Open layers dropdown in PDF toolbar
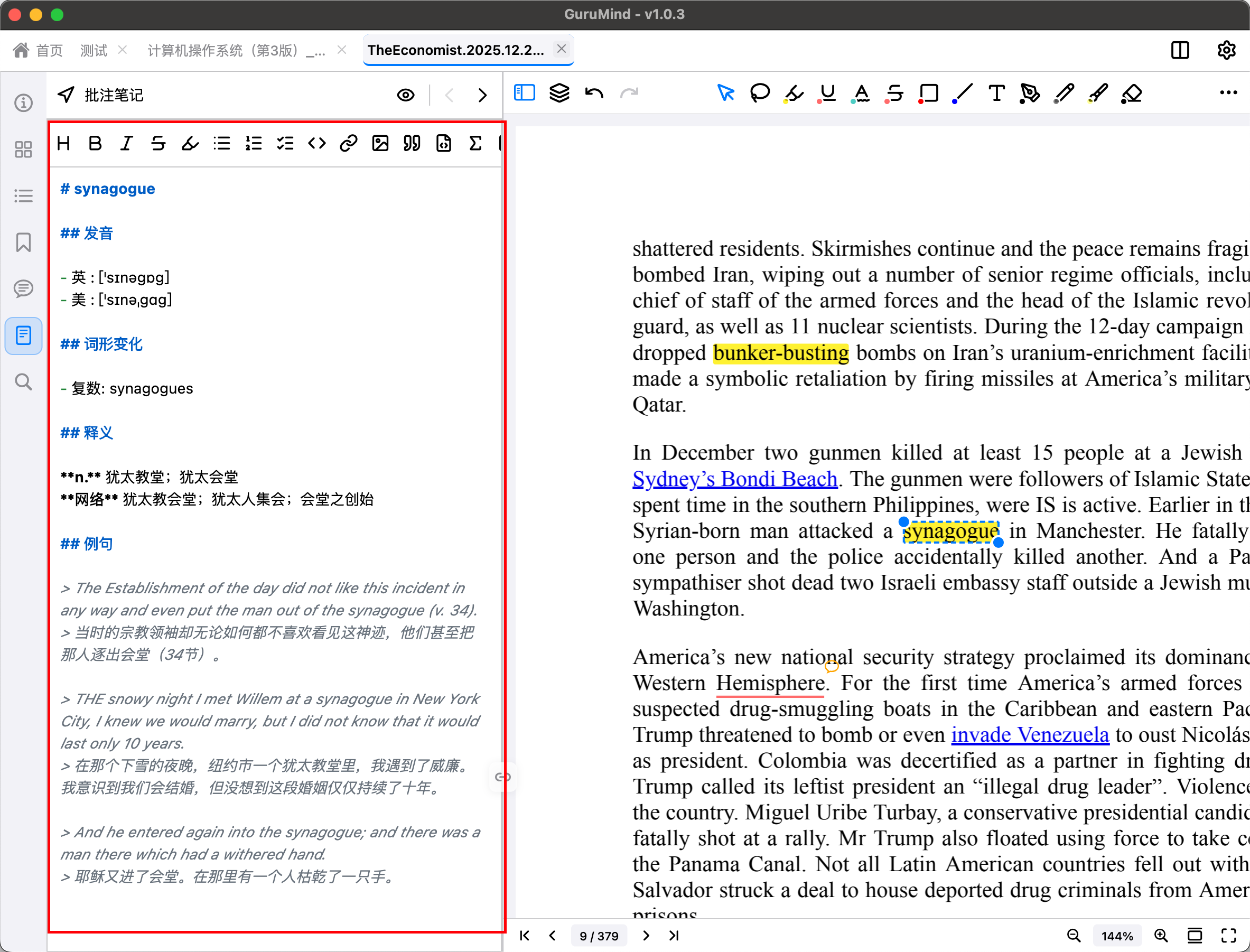The height and width of the screenshot is (952, 1250). click(x=559, y=92)
